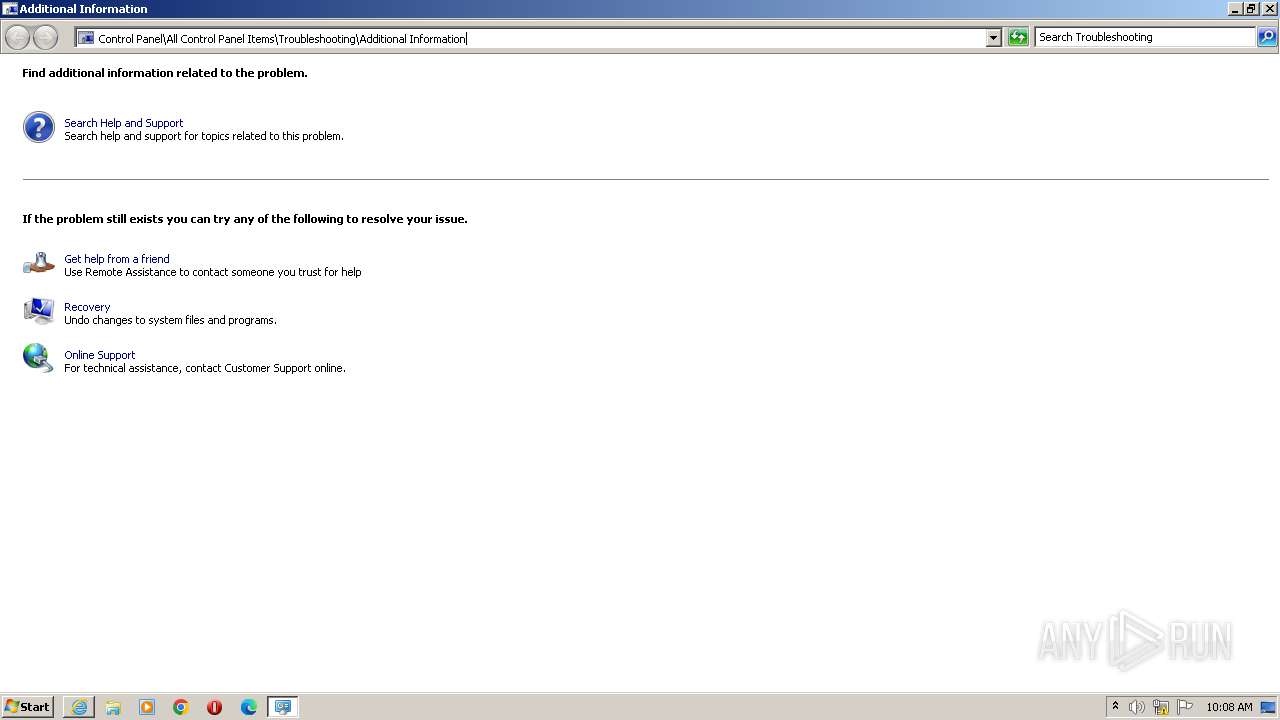This screenshot has width=1280, height=720.
Task: Click the Control Panel icon in address bar
Action: click(86, 38)
